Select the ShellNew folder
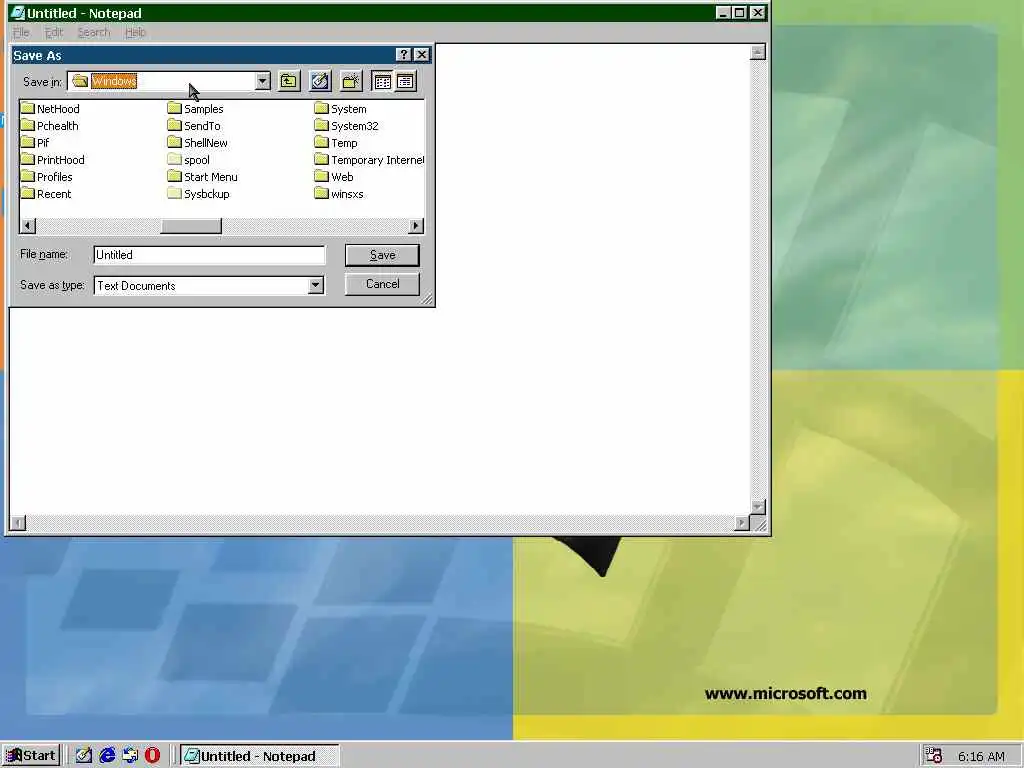This screenshot has width=1024, height=768. [x=198, y=142]
